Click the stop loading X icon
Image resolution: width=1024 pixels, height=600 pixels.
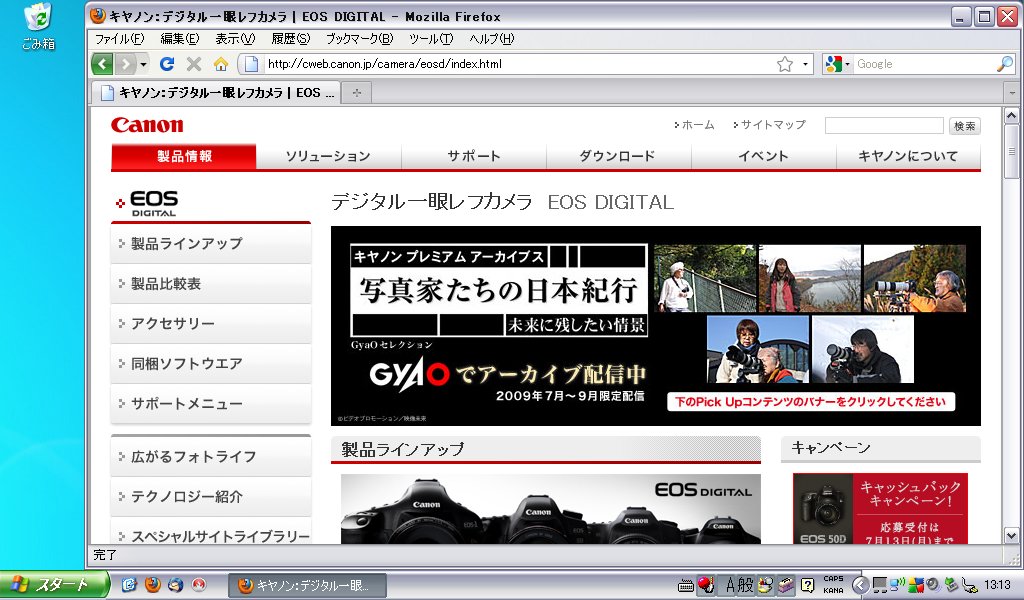(193, 64)
